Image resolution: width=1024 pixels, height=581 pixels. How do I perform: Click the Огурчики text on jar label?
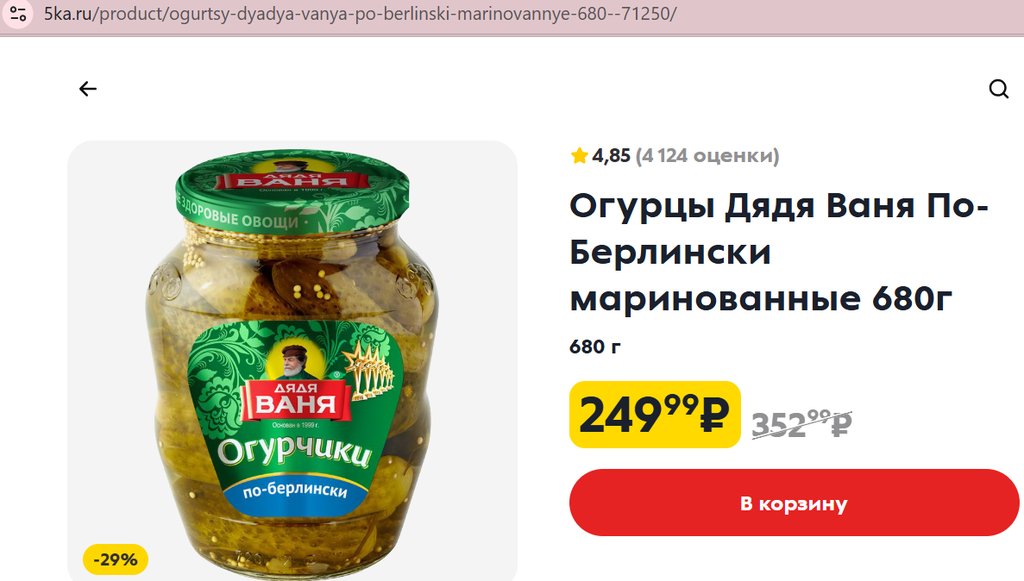(295, 451)
